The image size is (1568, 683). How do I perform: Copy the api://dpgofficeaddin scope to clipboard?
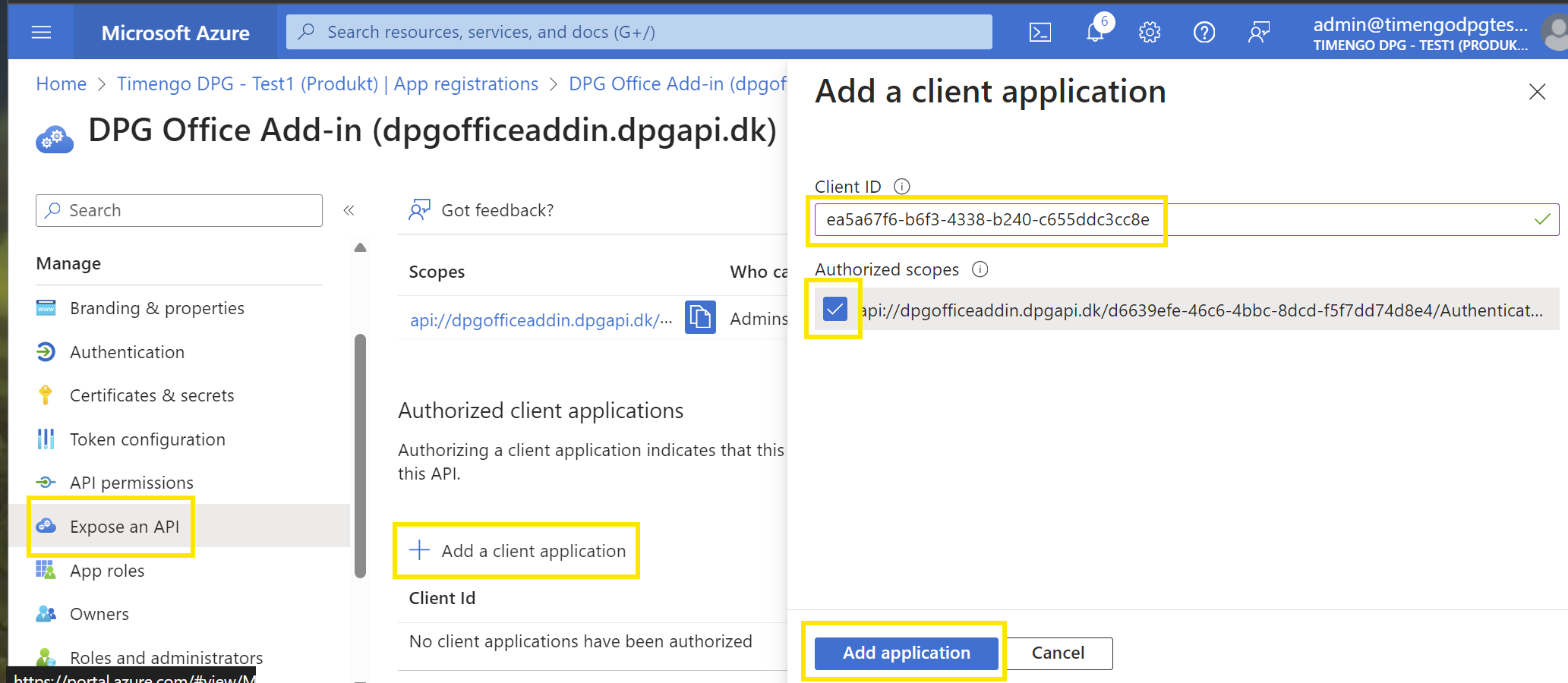pos(700,317)
